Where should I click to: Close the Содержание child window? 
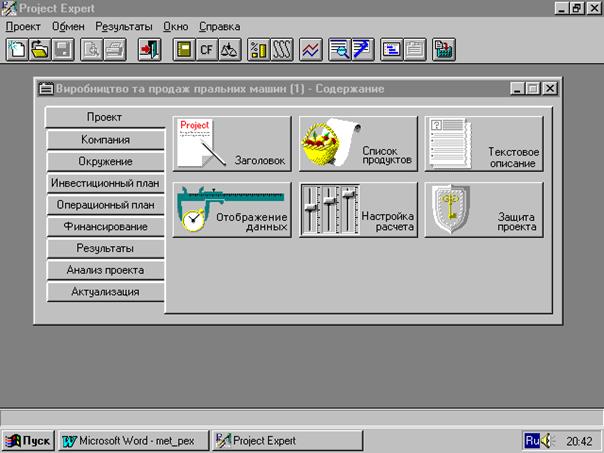550,89
